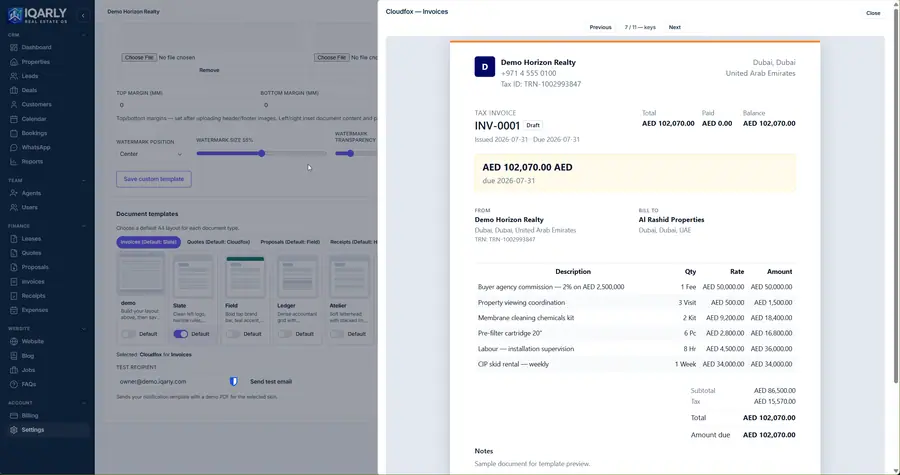Screen dimensions: 900x475
Task: Collapse the Team sidebar section
Action: coord(84,181)
